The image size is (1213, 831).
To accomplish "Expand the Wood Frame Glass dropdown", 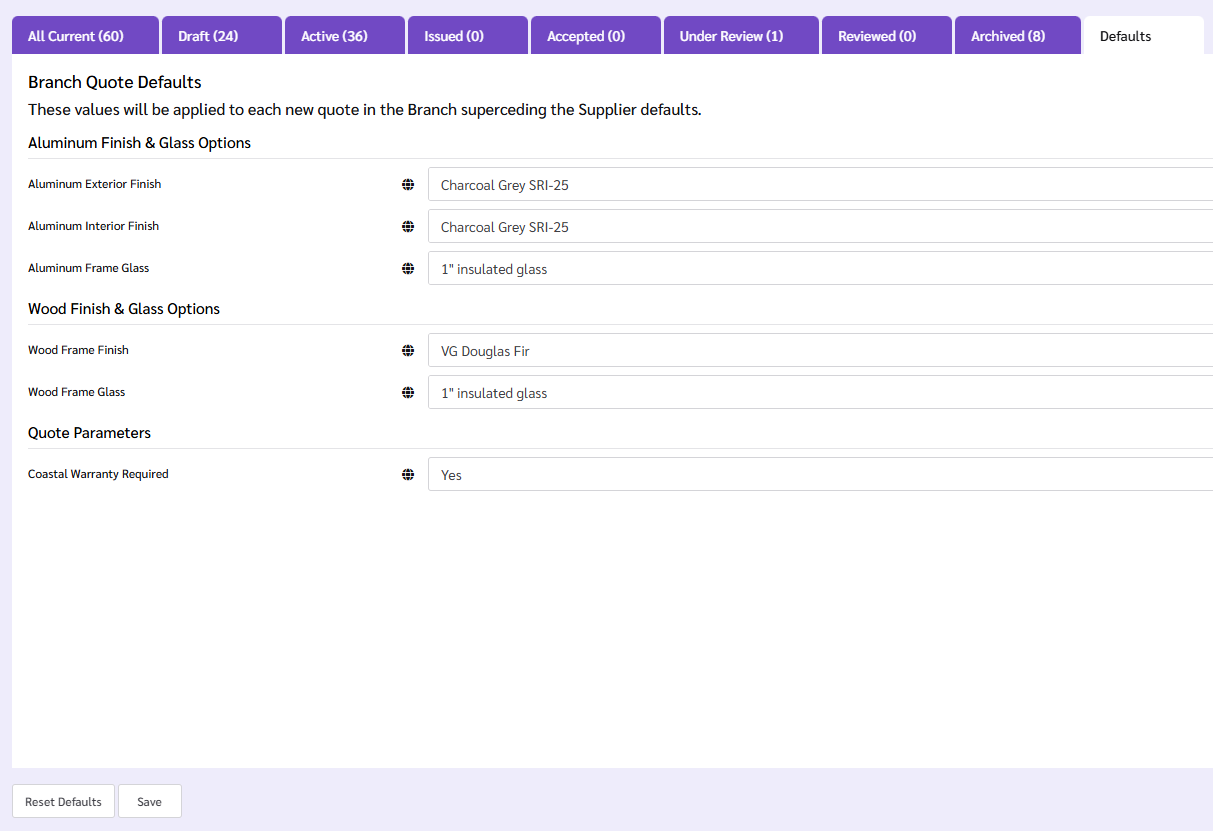I will pos(820,393).
